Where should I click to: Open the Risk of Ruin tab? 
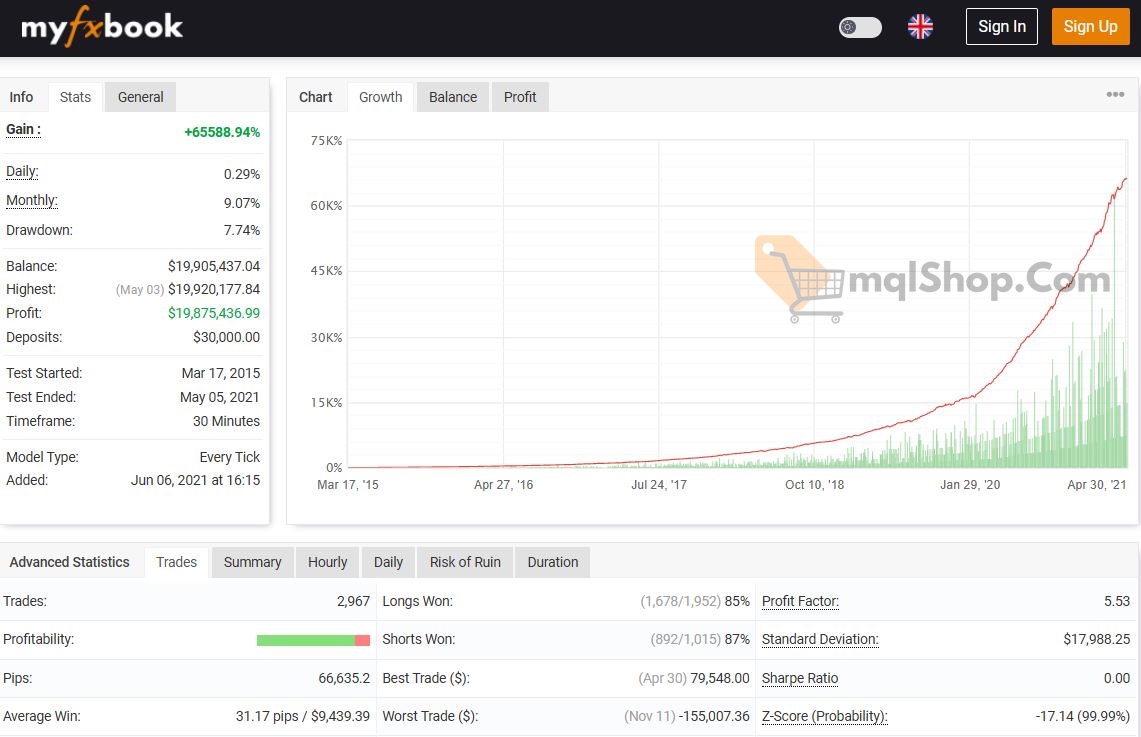[x=464, y=562]
